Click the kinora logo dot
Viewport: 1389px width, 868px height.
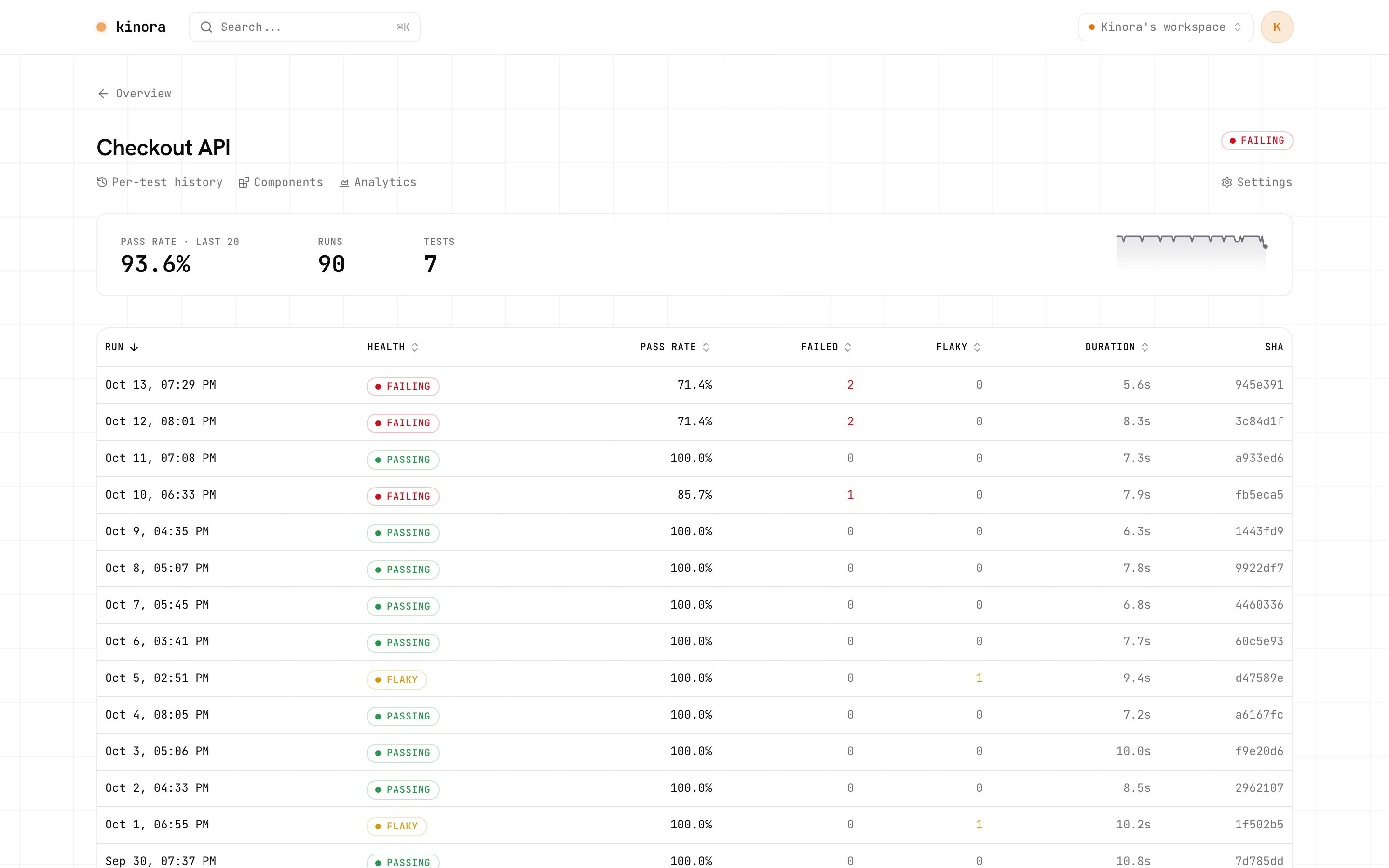[101, 27]
